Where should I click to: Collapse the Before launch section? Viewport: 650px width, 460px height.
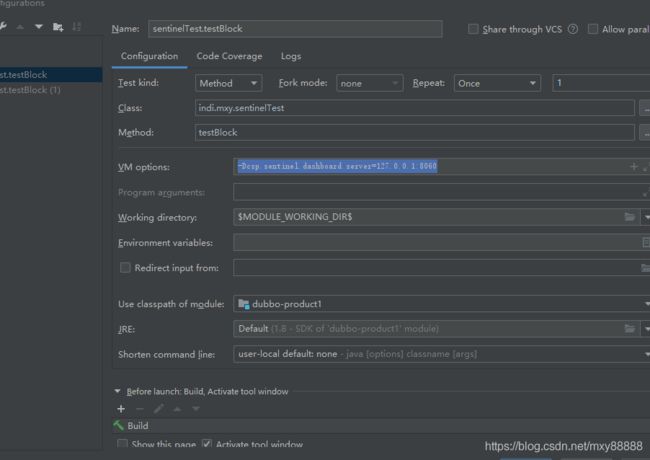pyautogui.click(x=117, y=391)
